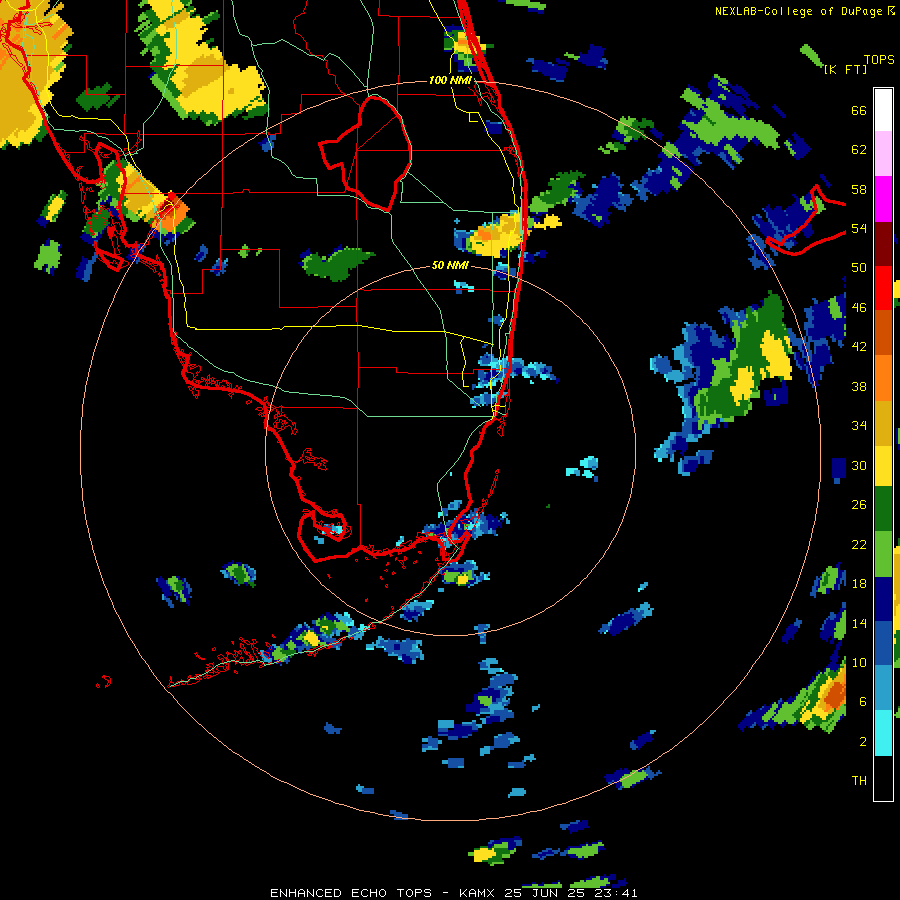Select the dark green legend swatch
The height and width of the screenshot is (900, 900).
[883, 509]
